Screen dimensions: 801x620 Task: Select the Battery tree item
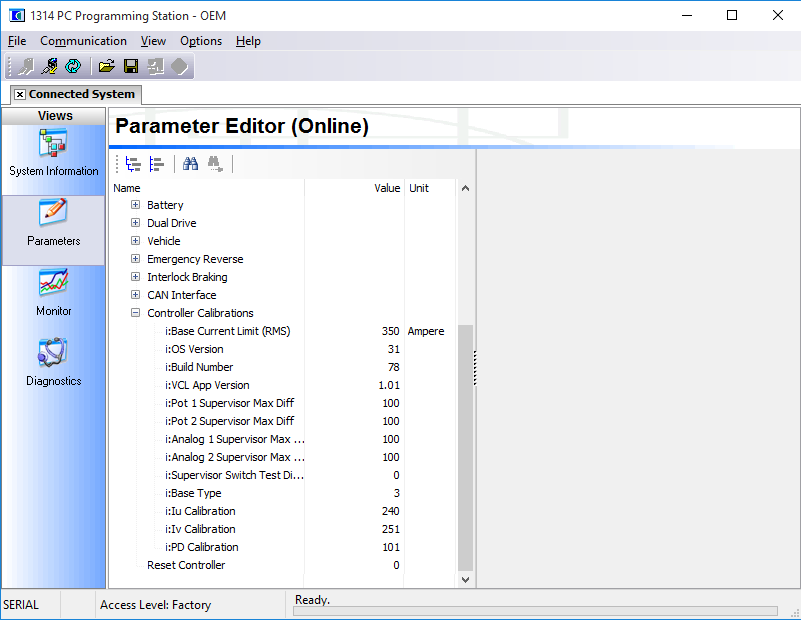point(165,205)
